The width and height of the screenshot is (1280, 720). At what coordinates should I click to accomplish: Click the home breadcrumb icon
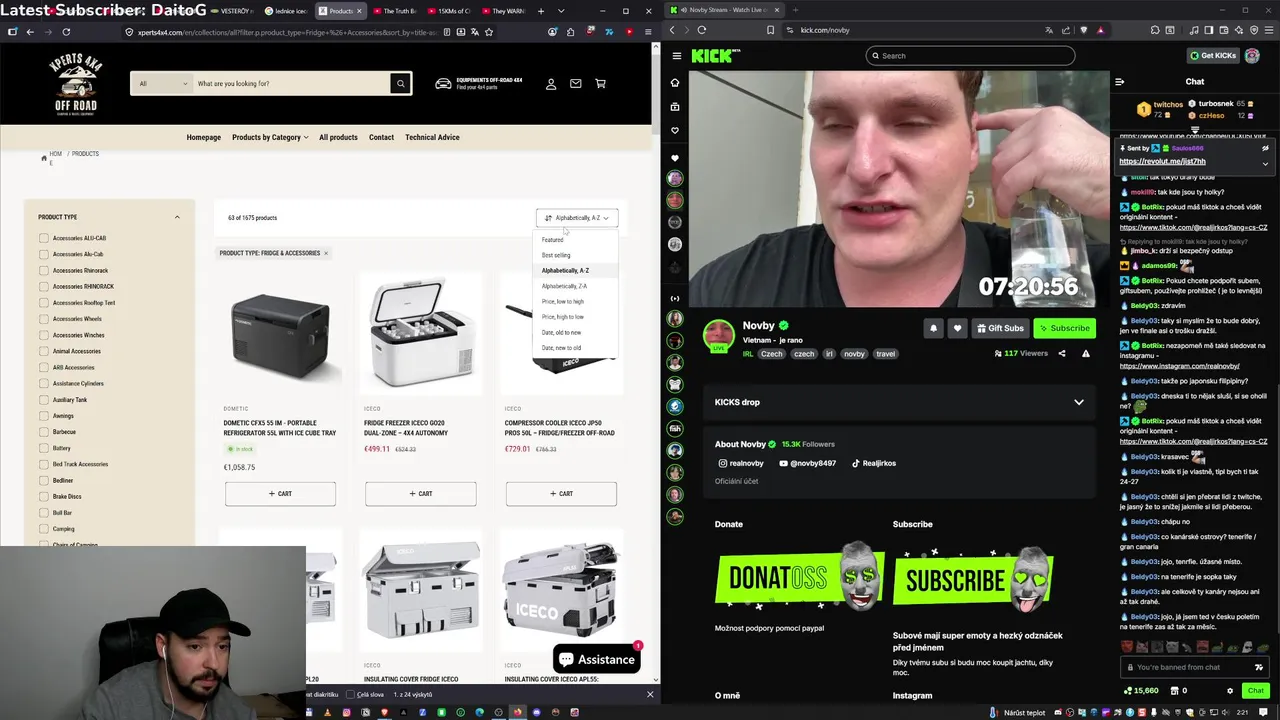(43, 158)
